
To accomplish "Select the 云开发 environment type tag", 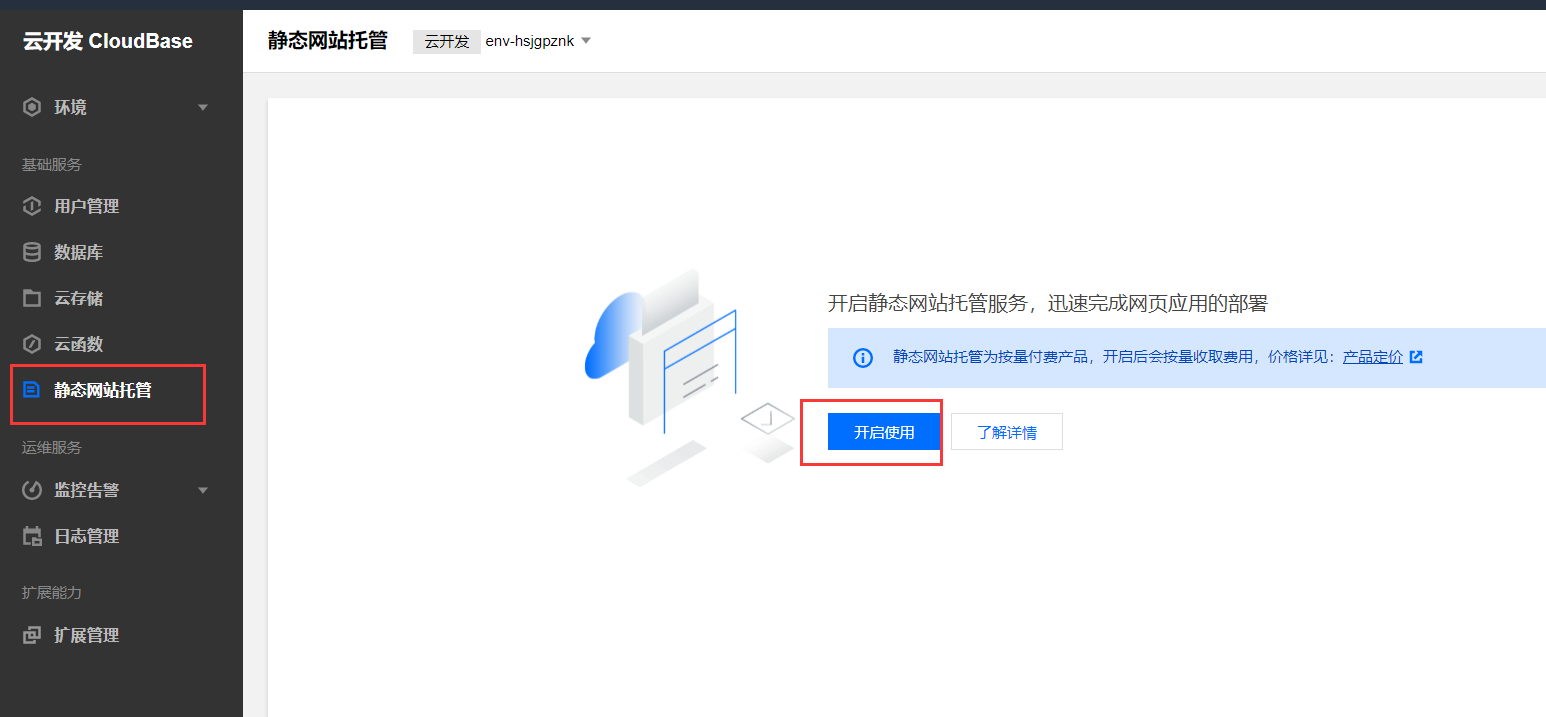I will point(446,41).
